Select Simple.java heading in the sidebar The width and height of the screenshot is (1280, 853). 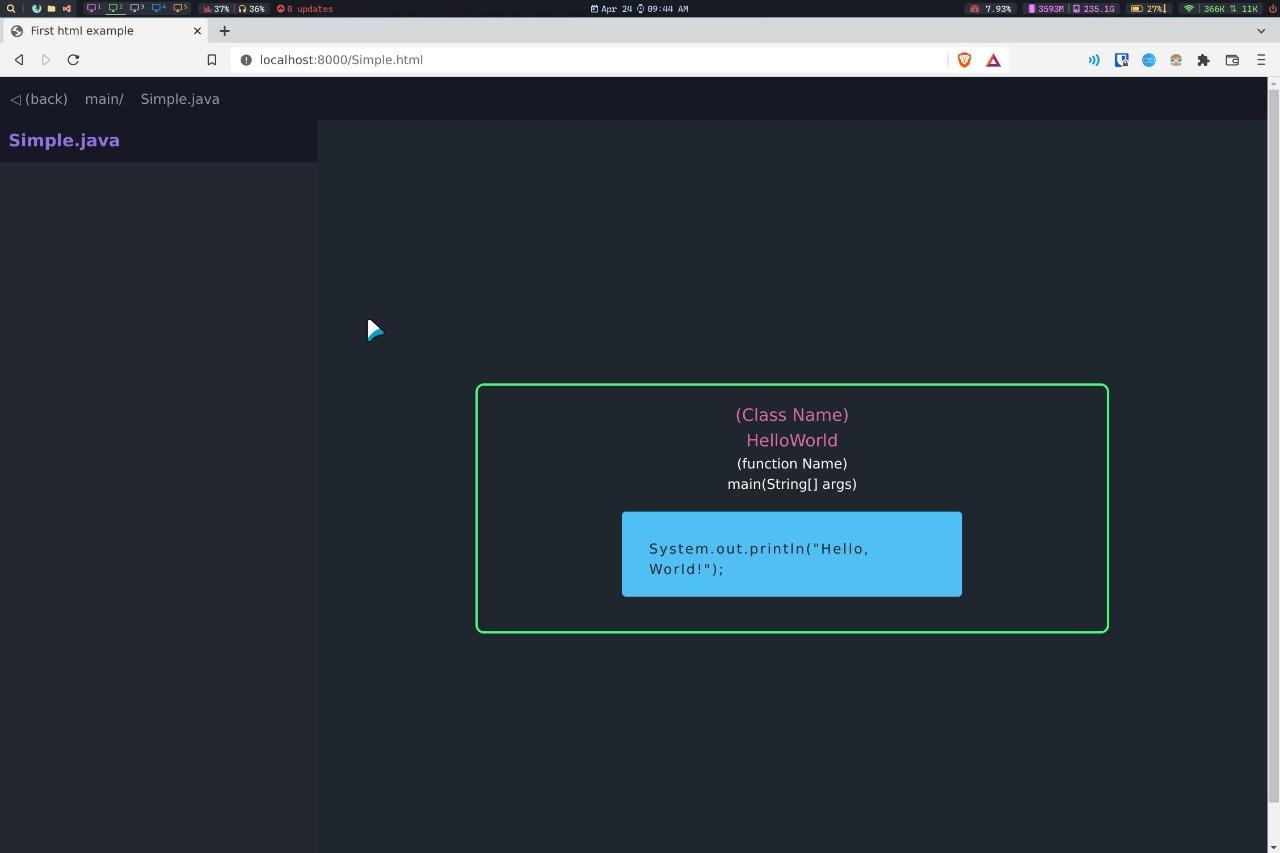64,140
